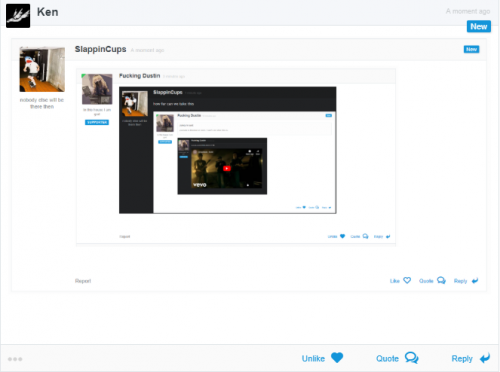Open the Ken username link

[48, 12]
